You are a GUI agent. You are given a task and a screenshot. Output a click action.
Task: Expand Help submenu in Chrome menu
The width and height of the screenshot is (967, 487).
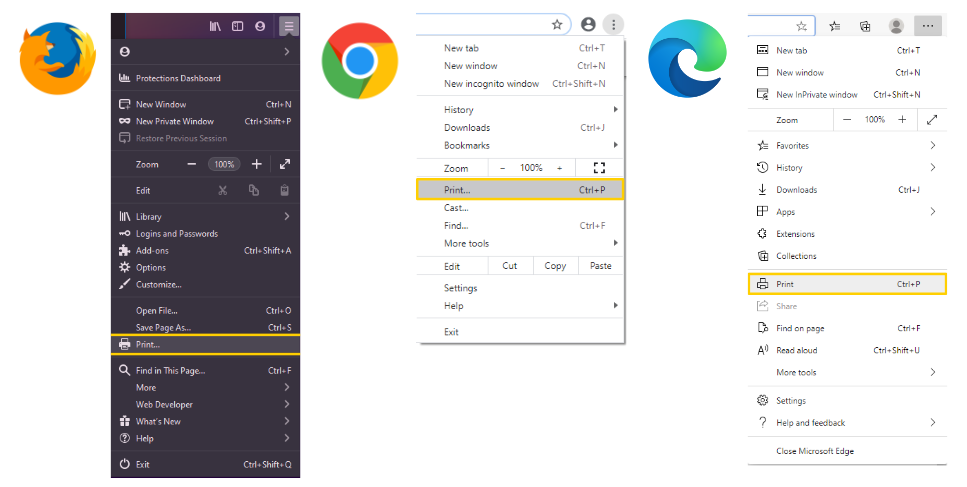pyautogui.click(x=521, y=306)
